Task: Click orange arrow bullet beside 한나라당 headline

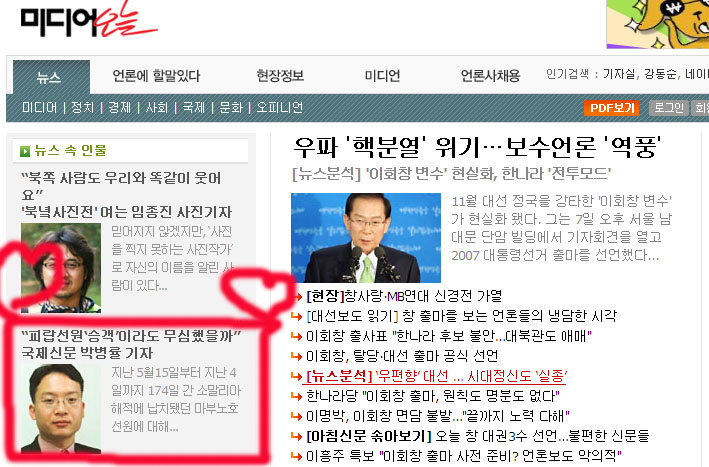Action: (296, 396)
